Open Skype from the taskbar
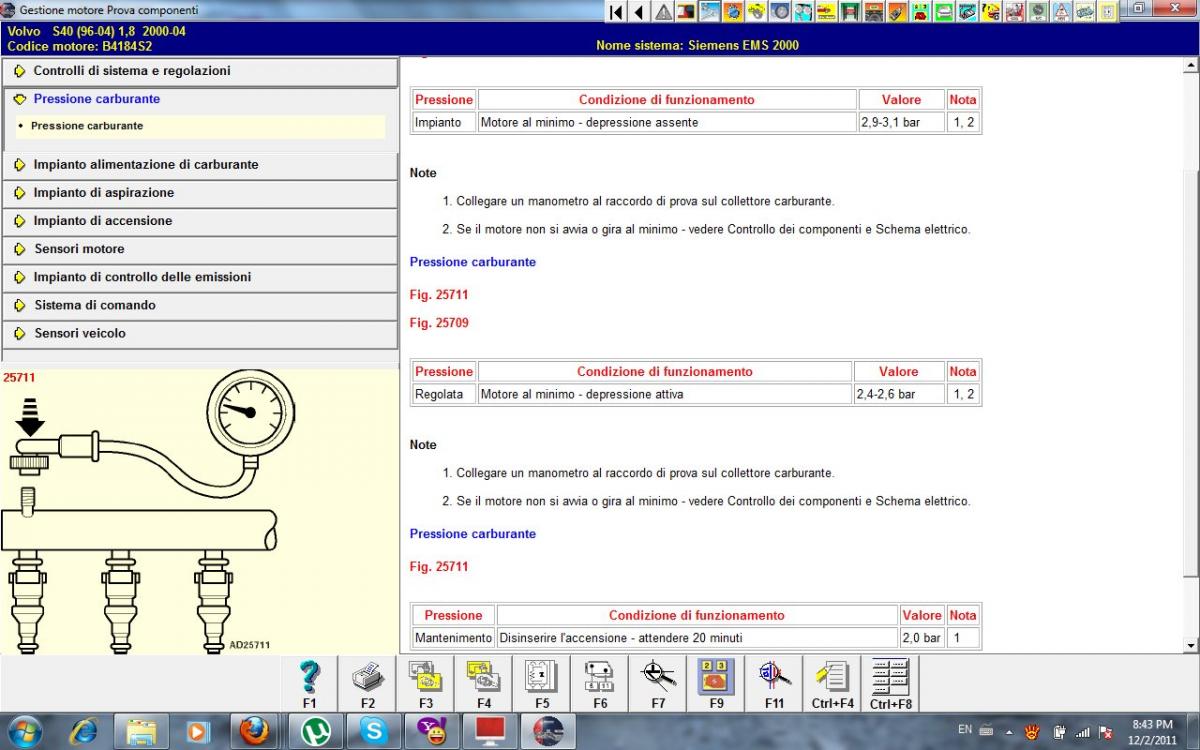 click(374, 732)
